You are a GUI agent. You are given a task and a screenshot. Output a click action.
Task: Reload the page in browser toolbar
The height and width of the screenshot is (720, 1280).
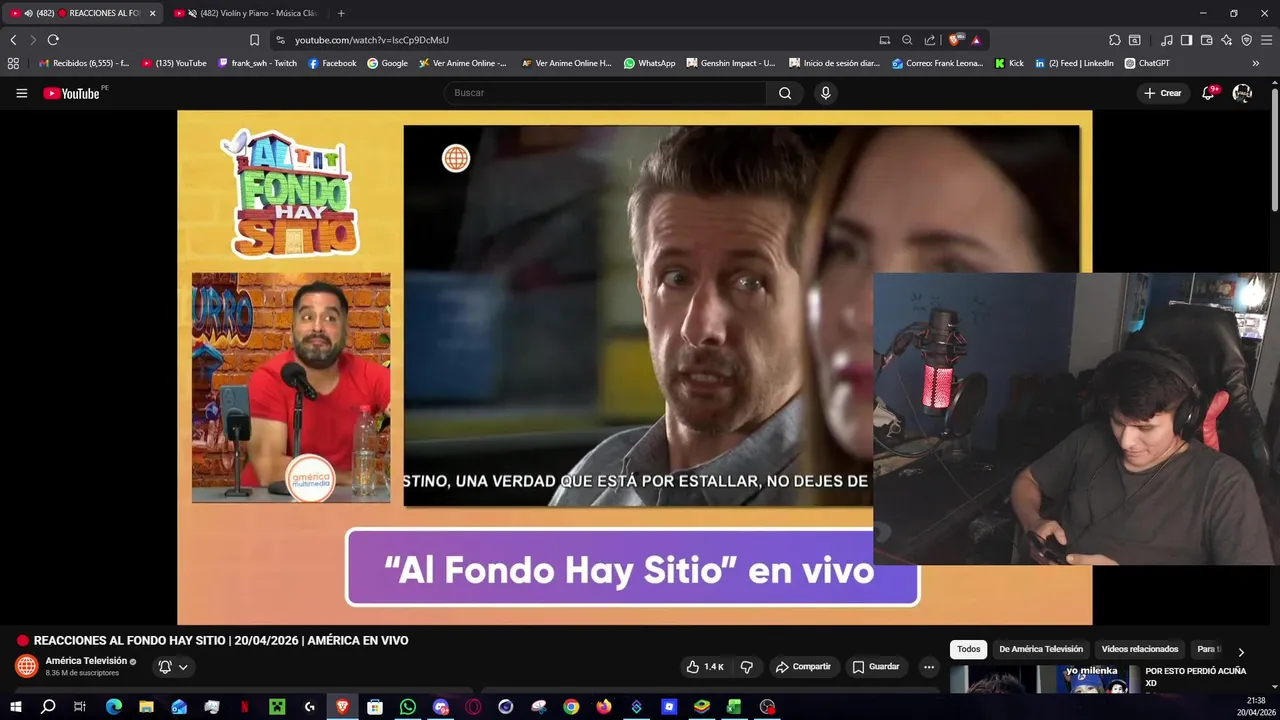coord(53,40)
